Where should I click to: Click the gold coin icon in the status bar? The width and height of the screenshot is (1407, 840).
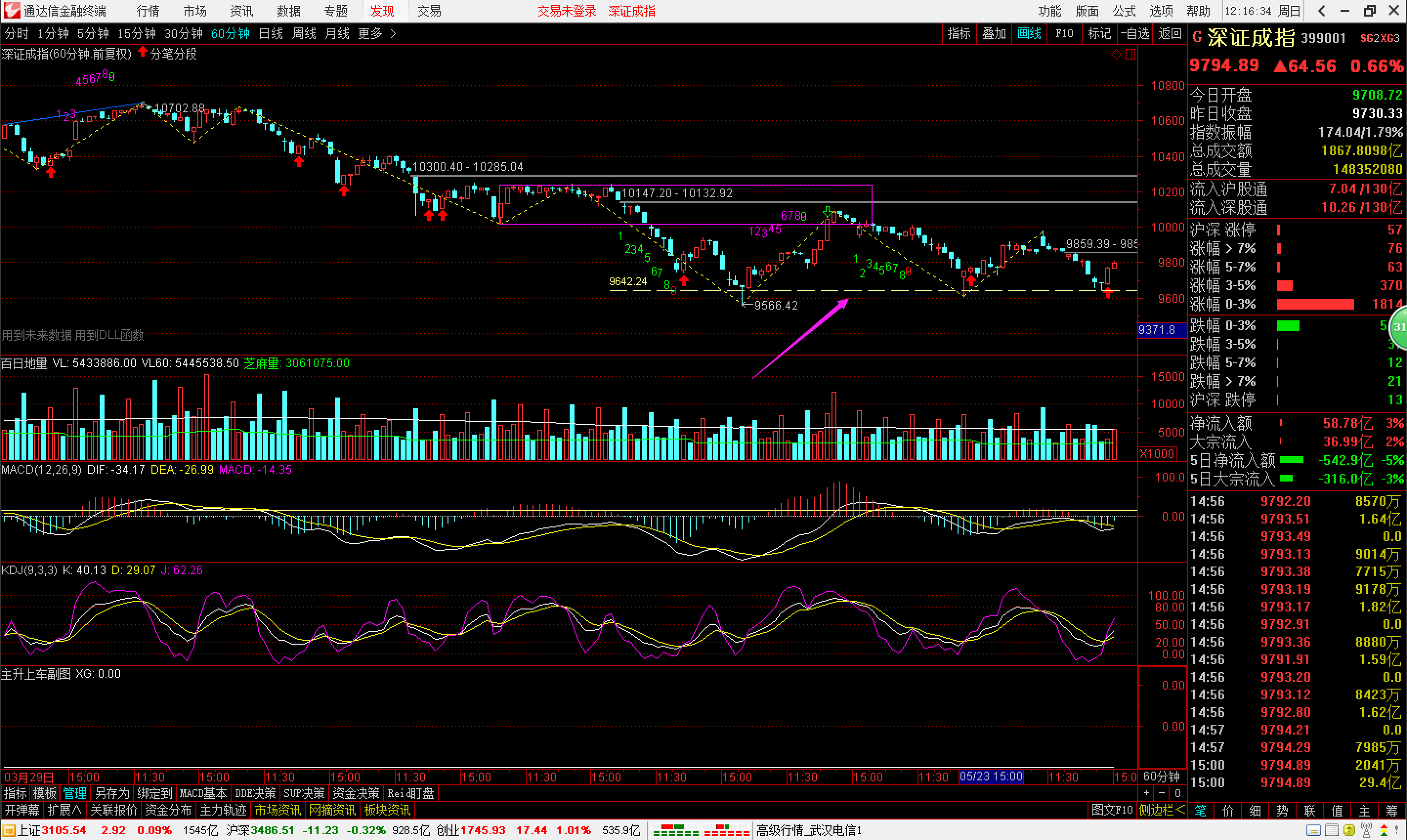(x=1349, y=830)
